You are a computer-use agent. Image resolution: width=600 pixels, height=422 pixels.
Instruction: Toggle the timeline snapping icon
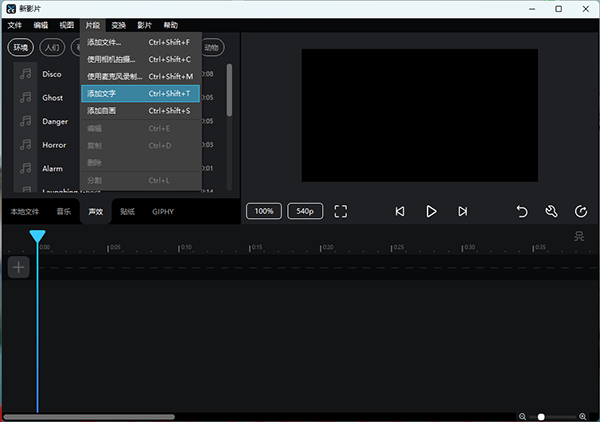(579, 236)
